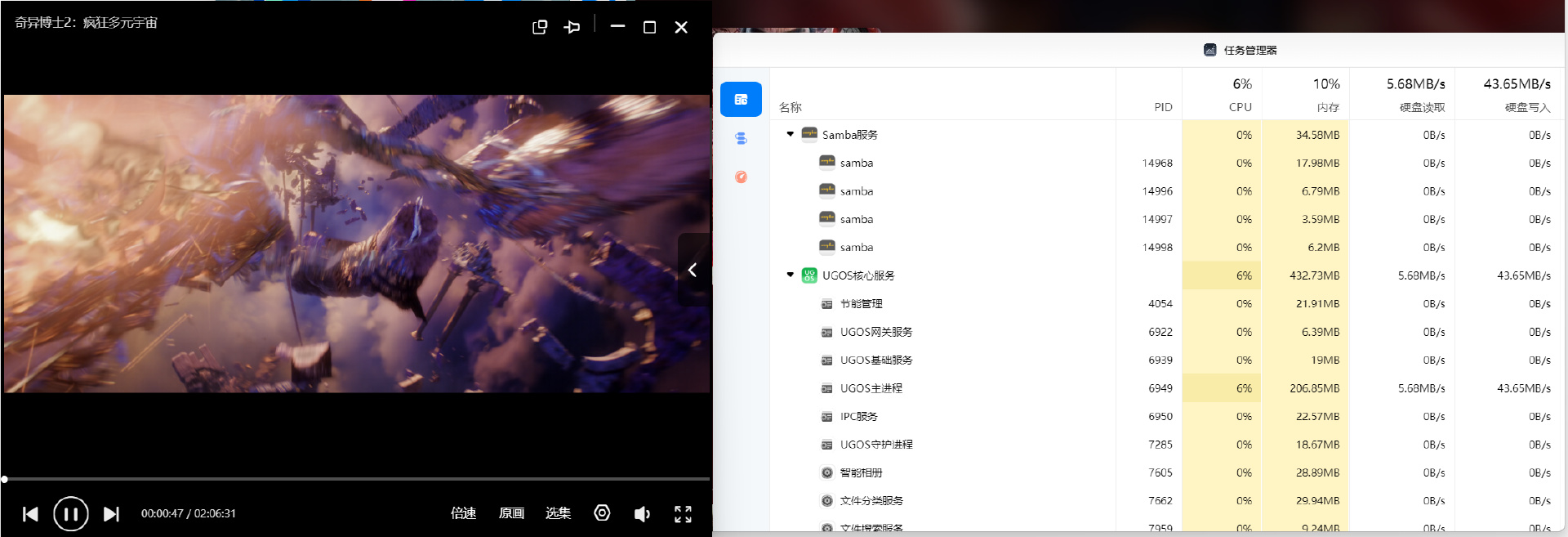Screen dimensions: 1568x537
Task: Click the samba icon for PID 14968
Action: pos(827,162)
